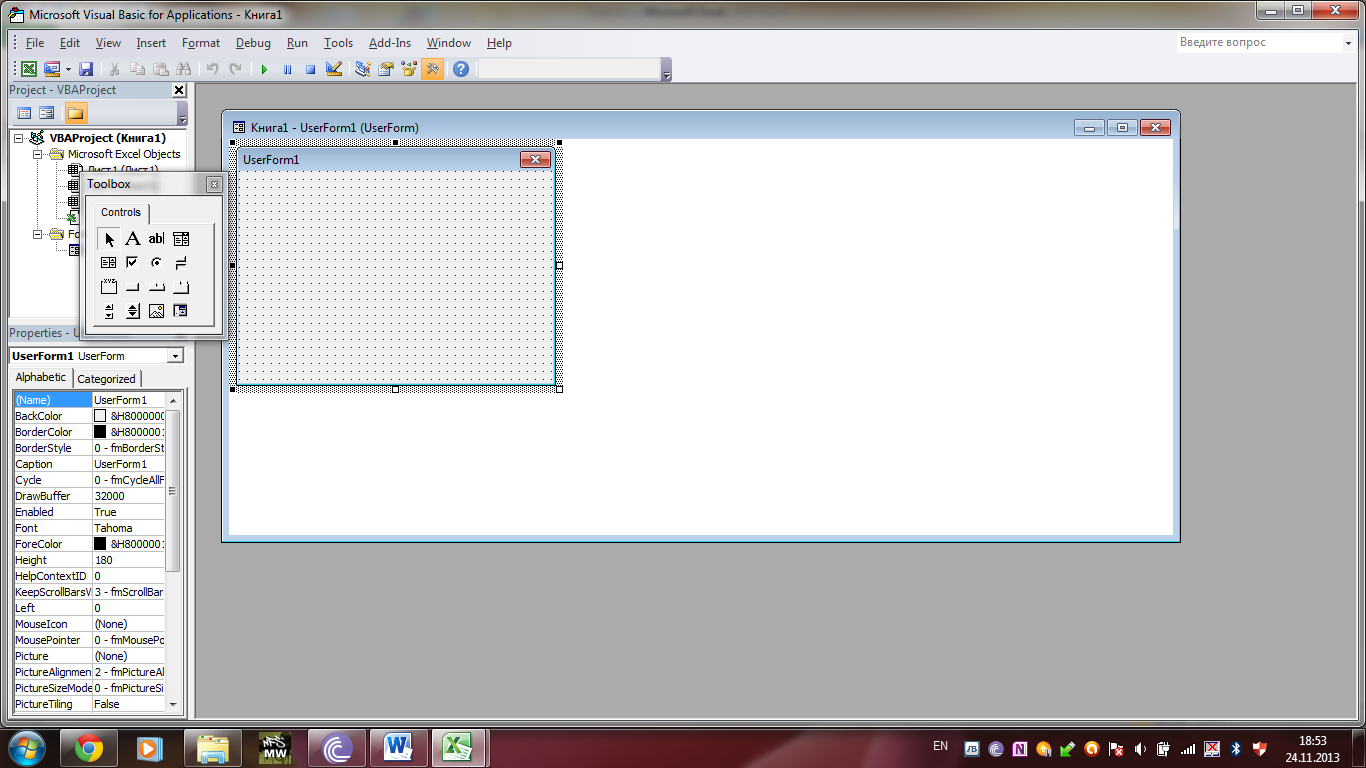
Task: Click the Break pause icon in the toolbar
Action: coord(287,69)
